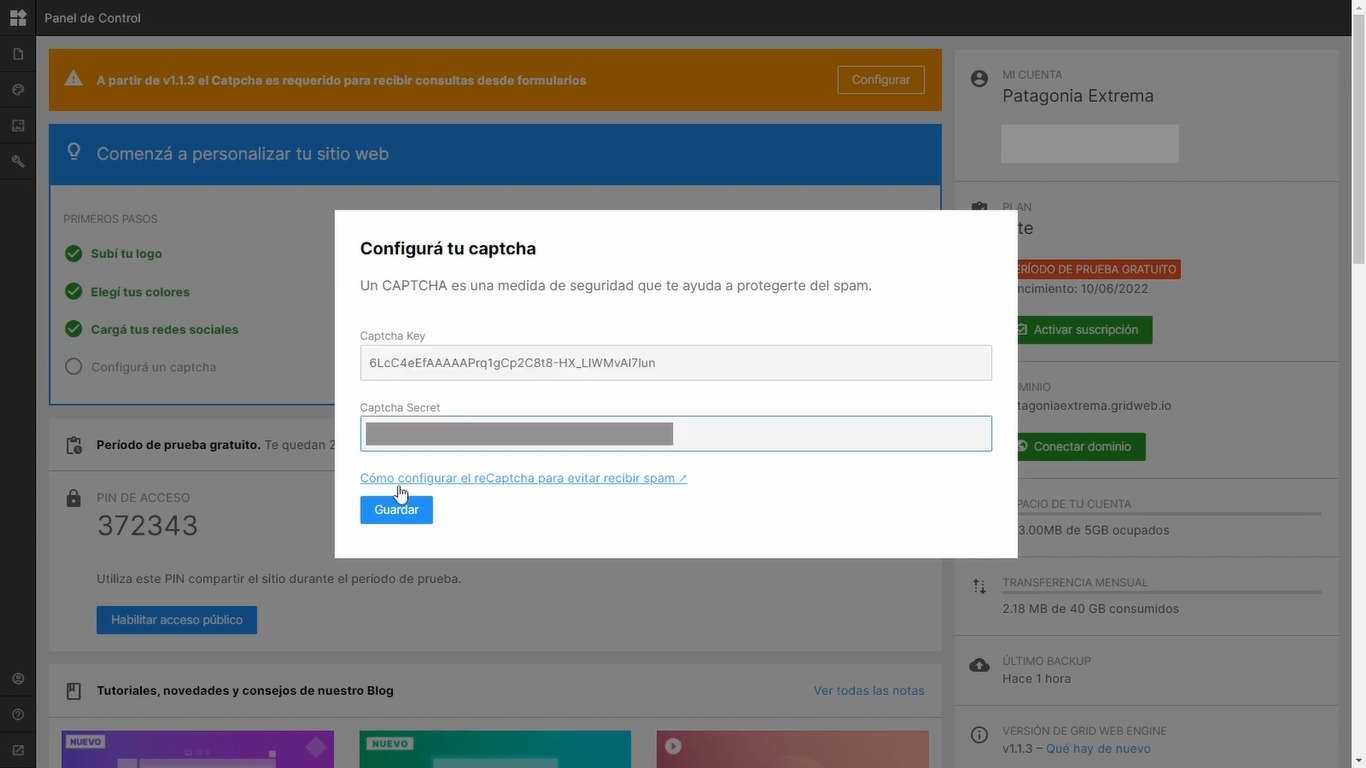This screenshot has height=768, width=1366.
Task: Click the 'Elegí tus colores' completed step
Action: [140, 292]
